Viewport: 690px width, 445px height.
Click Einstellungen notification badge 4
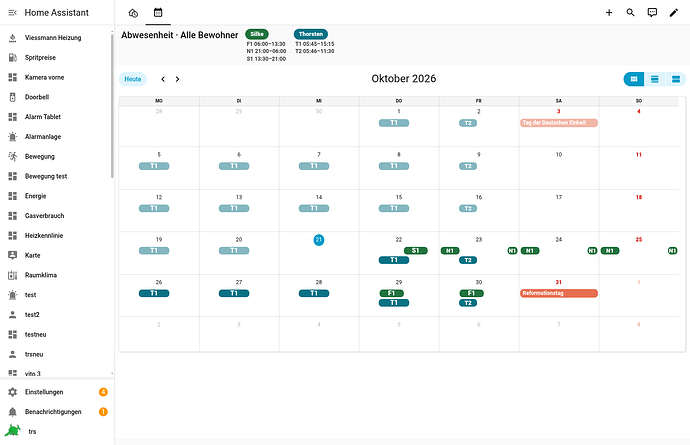pos(103,392)
